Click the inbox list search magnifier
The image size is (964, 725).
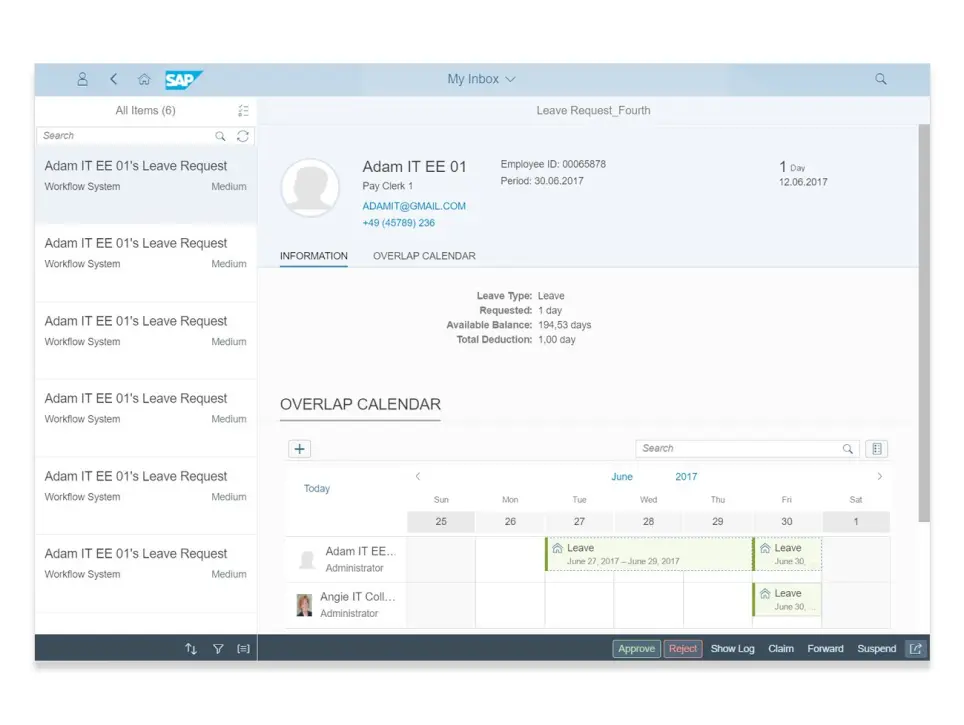220,136
